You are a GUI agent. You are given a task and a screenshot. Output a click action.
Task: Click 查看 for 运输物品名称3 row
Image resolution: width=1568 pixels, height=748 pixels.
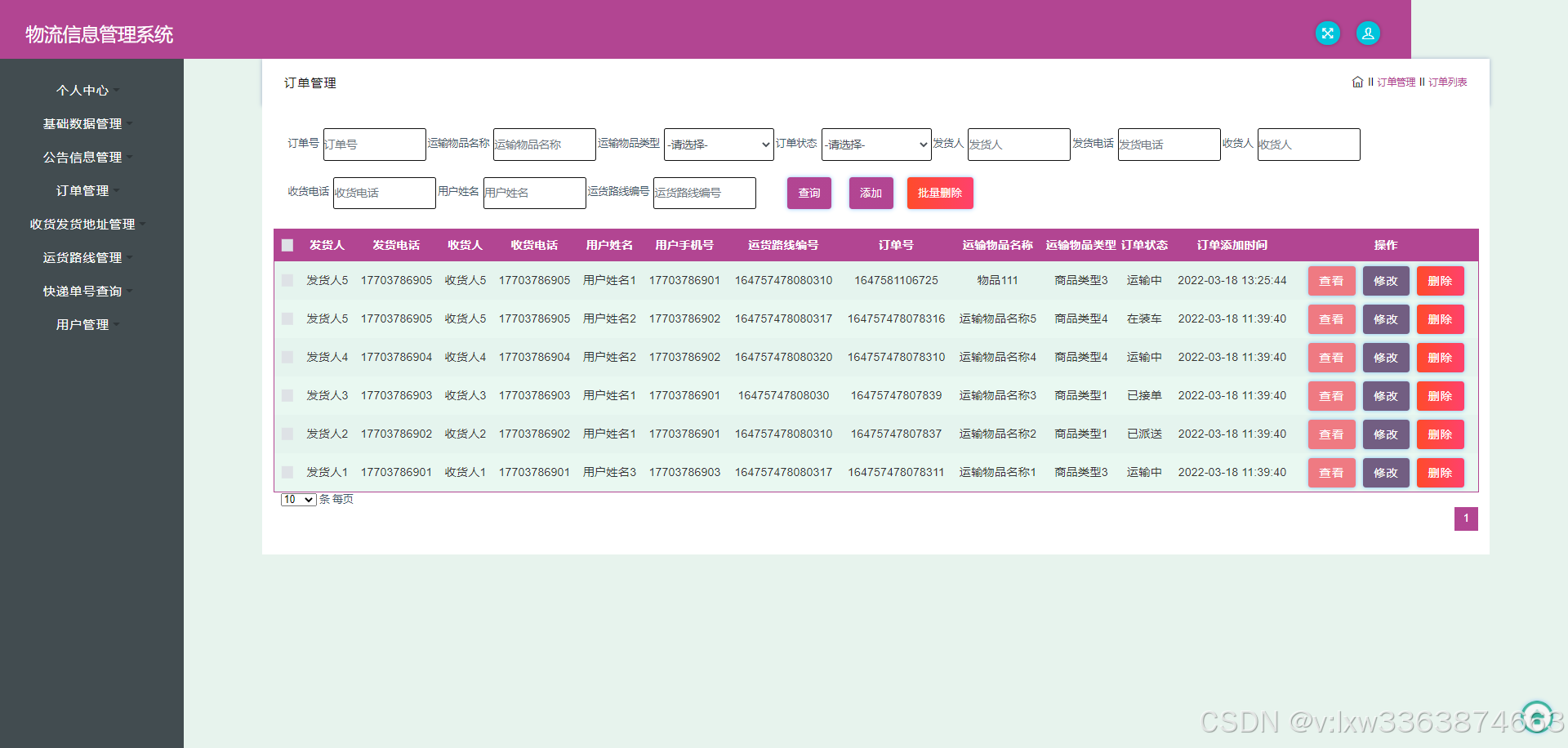click(1331, 396)
